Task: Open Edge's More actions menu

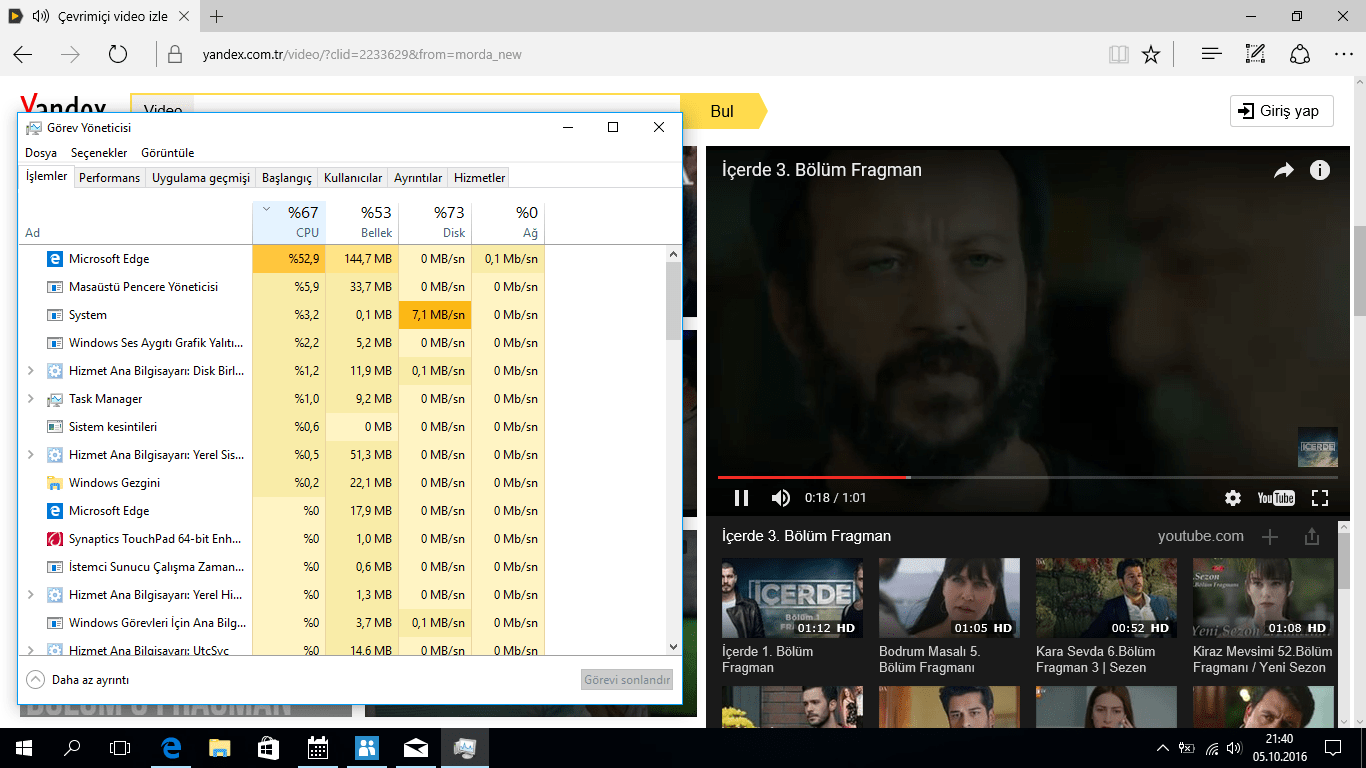Action: click(1343, 54)
